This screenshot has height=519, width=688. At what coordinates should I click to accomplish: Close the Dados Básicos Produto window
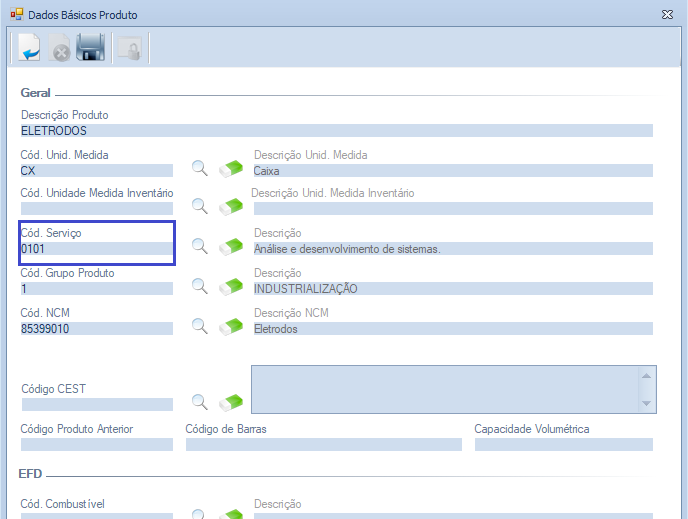667,14
